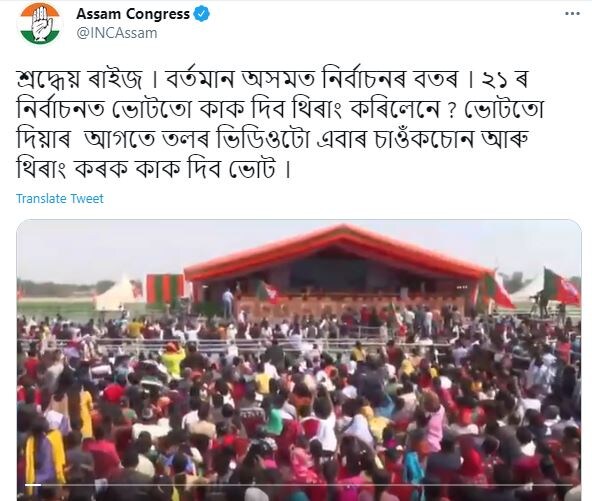Play the embedded rally video
Screen dimensions: 592x501
pyautogui.click(x=299, y=360)
